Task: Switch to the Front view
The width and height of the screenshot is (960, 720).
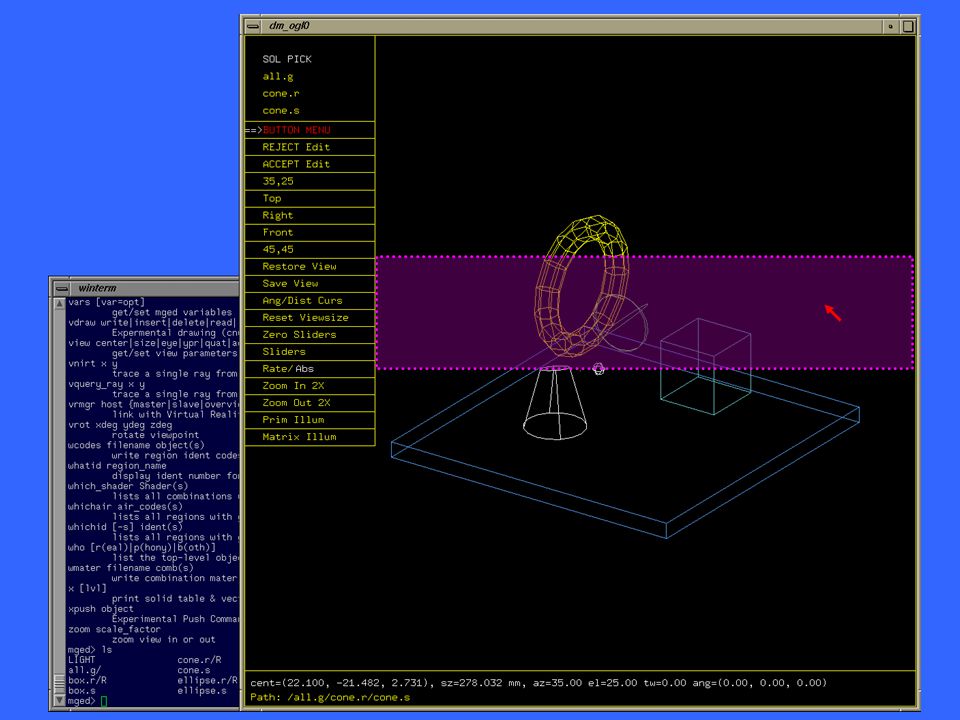Action: (x=310, y=233)
